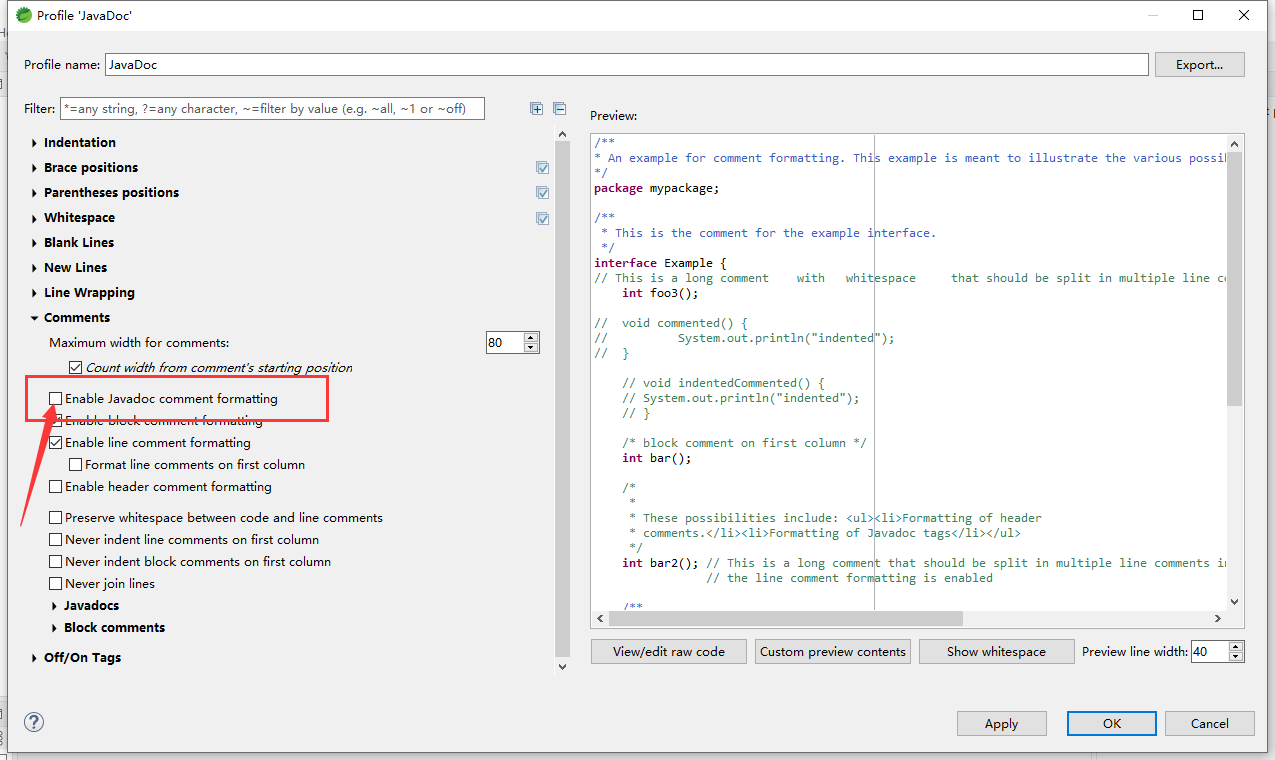
Task: Uncheck Count width from comment's starting position
Action: pos(77,367)
